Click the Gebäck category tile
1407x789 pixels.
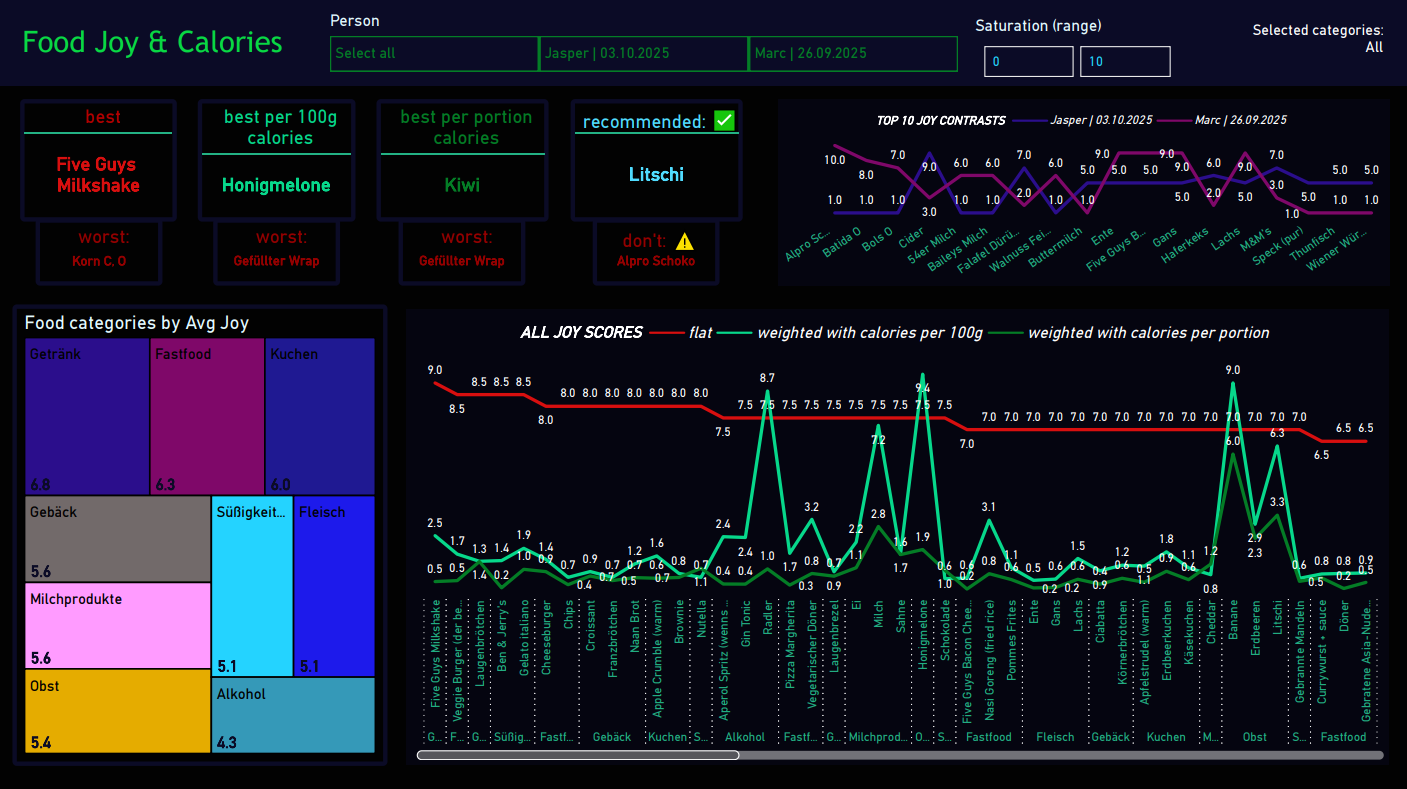pyautogui.click(x=117, y=539)
